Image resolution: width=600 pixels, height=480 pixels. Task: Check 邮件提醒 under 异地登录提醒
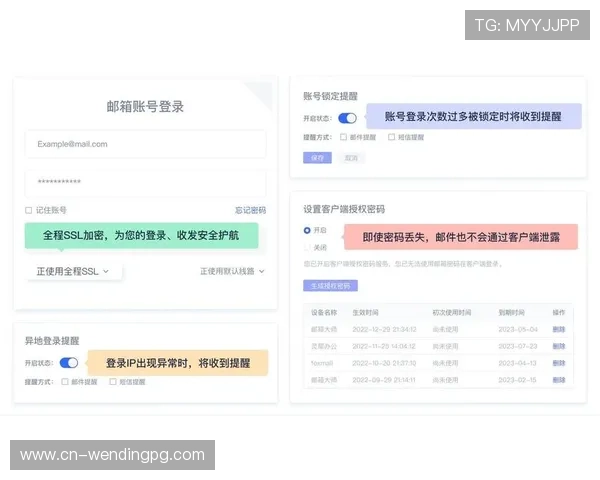click(65, 382)
